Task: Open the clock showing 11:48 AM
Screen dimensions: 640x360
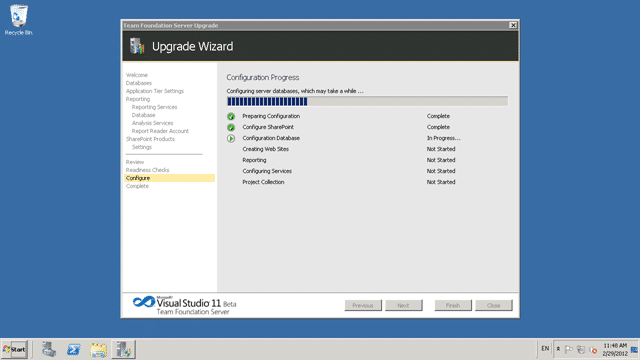Action: pyautogui.click(x=615, y=349)
